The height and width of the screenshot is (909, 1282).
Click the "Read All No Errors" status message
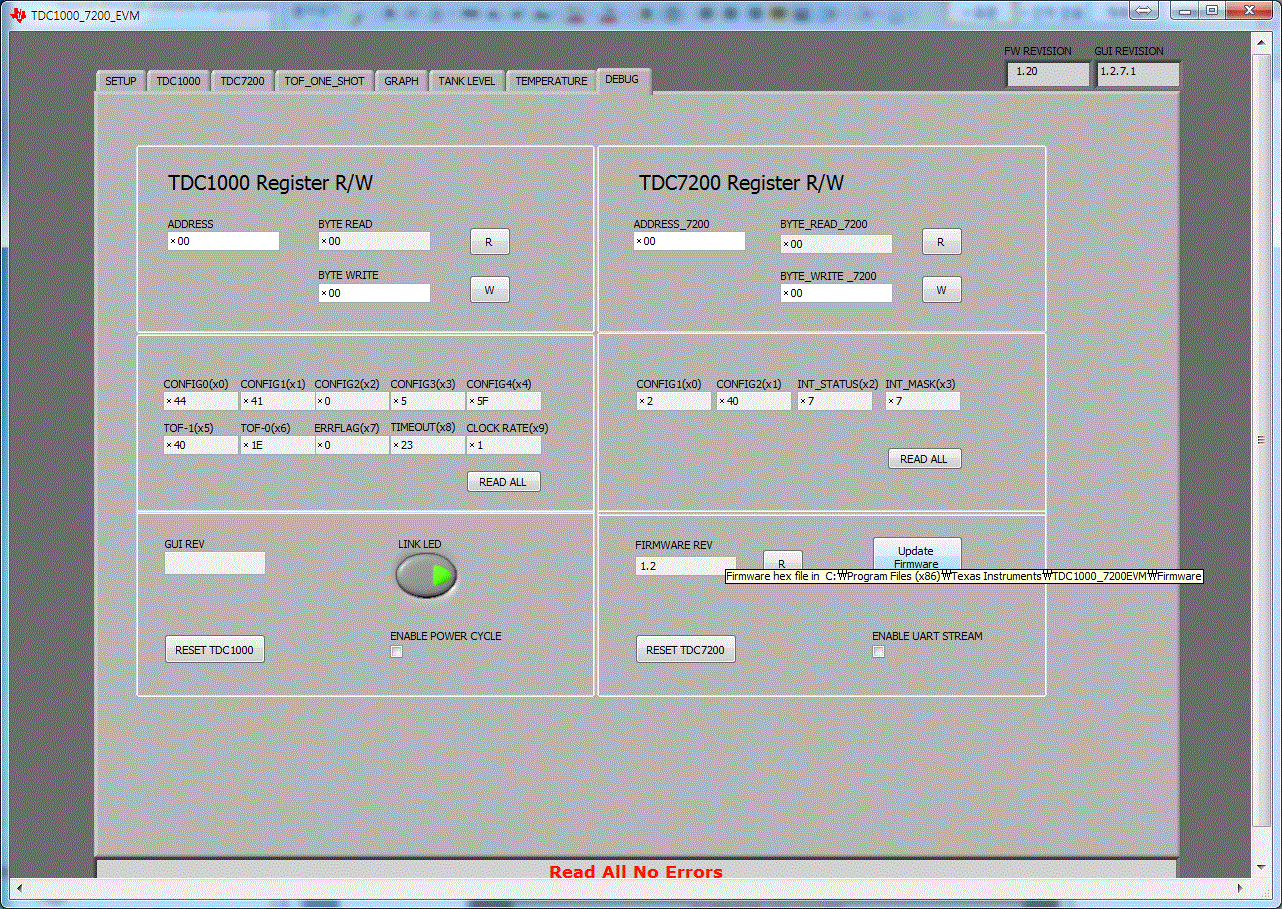pos(636,872)
